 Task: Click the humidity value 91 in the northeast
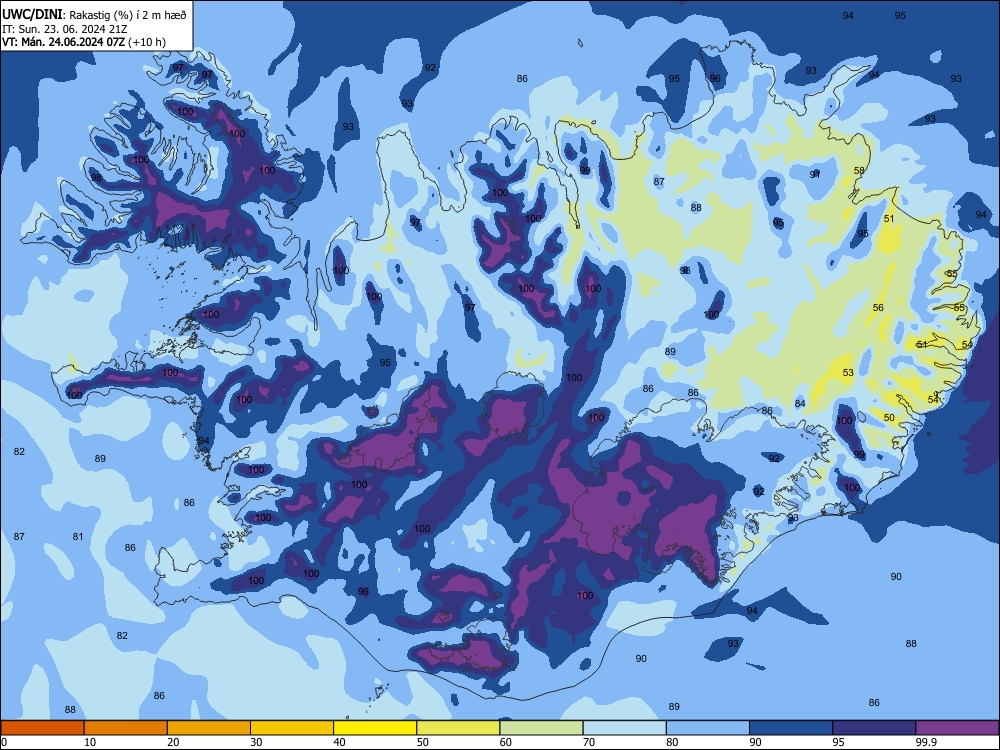point(815,174)
